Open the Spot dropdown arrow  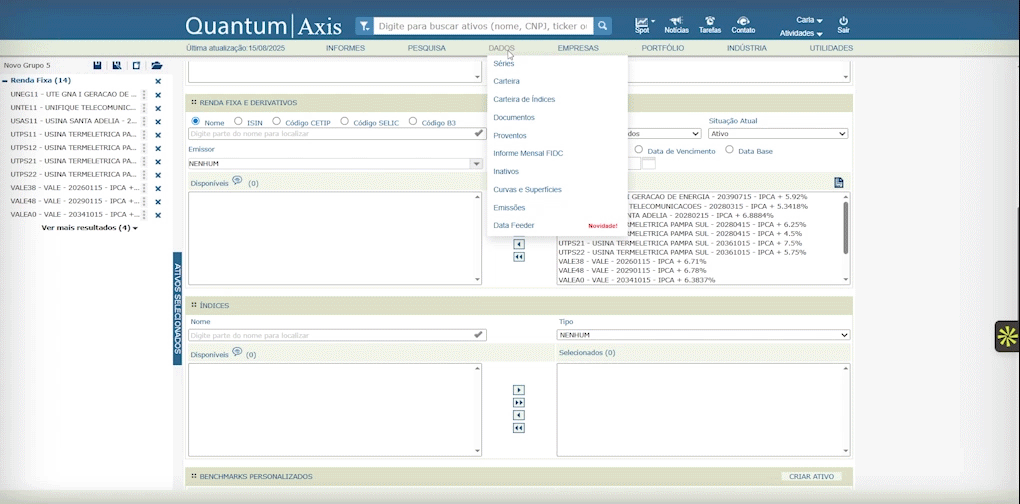coord(652,21)
